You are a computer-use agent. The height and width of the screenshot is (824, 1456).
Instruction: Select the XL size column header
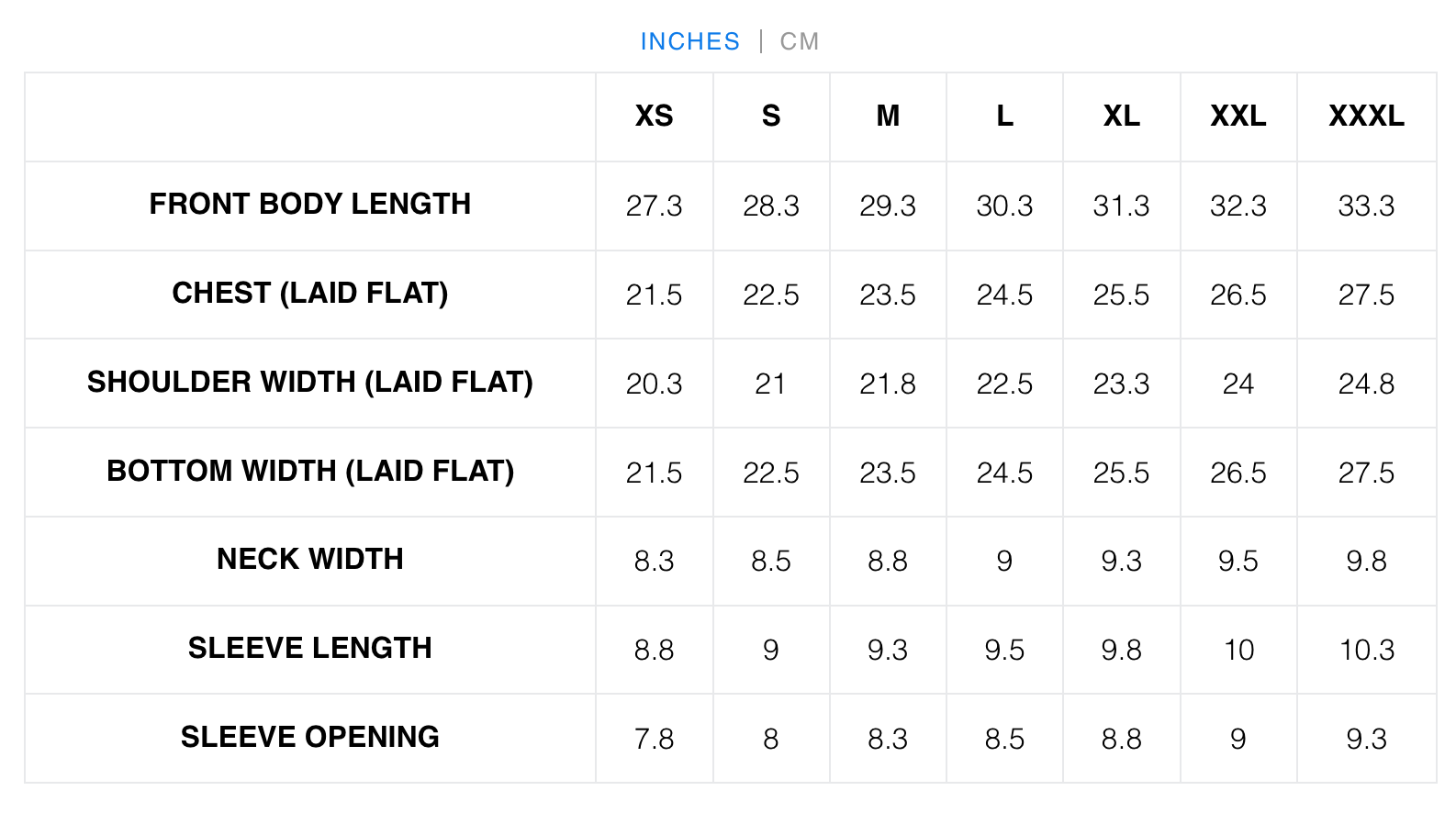pos(1121,117)
